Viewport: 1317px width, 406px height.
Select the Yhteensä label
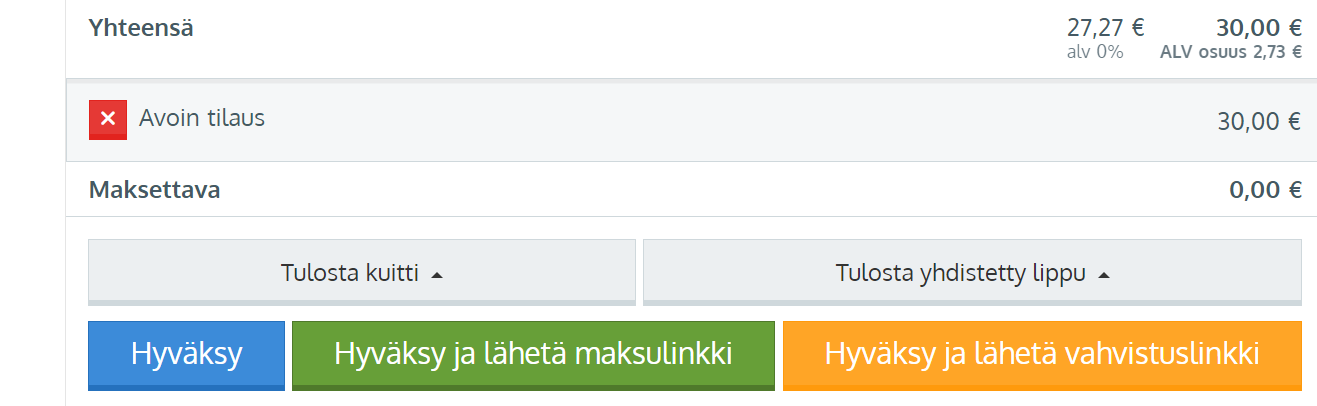click(x=141, y=28)
